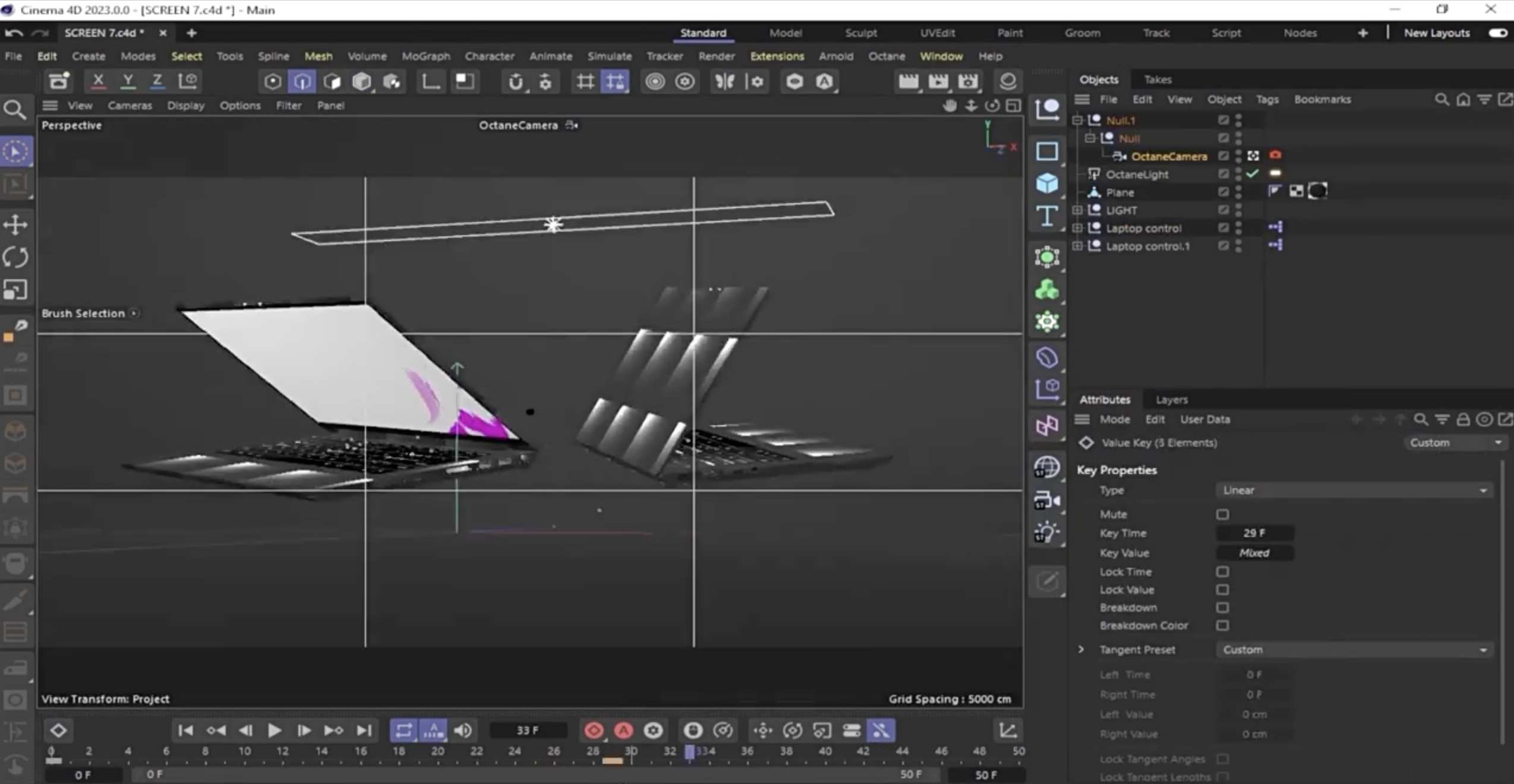Viewport: 1514px width, 784px height.
Task: Click the camera icon on OctaneCamera object
Action: [x=1275, y=155]
